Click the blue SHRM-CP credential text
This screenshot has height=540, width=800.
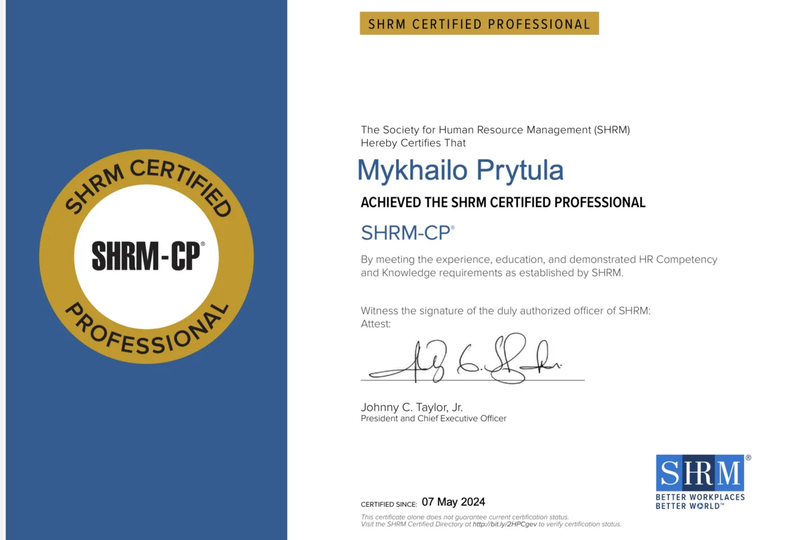408,233
